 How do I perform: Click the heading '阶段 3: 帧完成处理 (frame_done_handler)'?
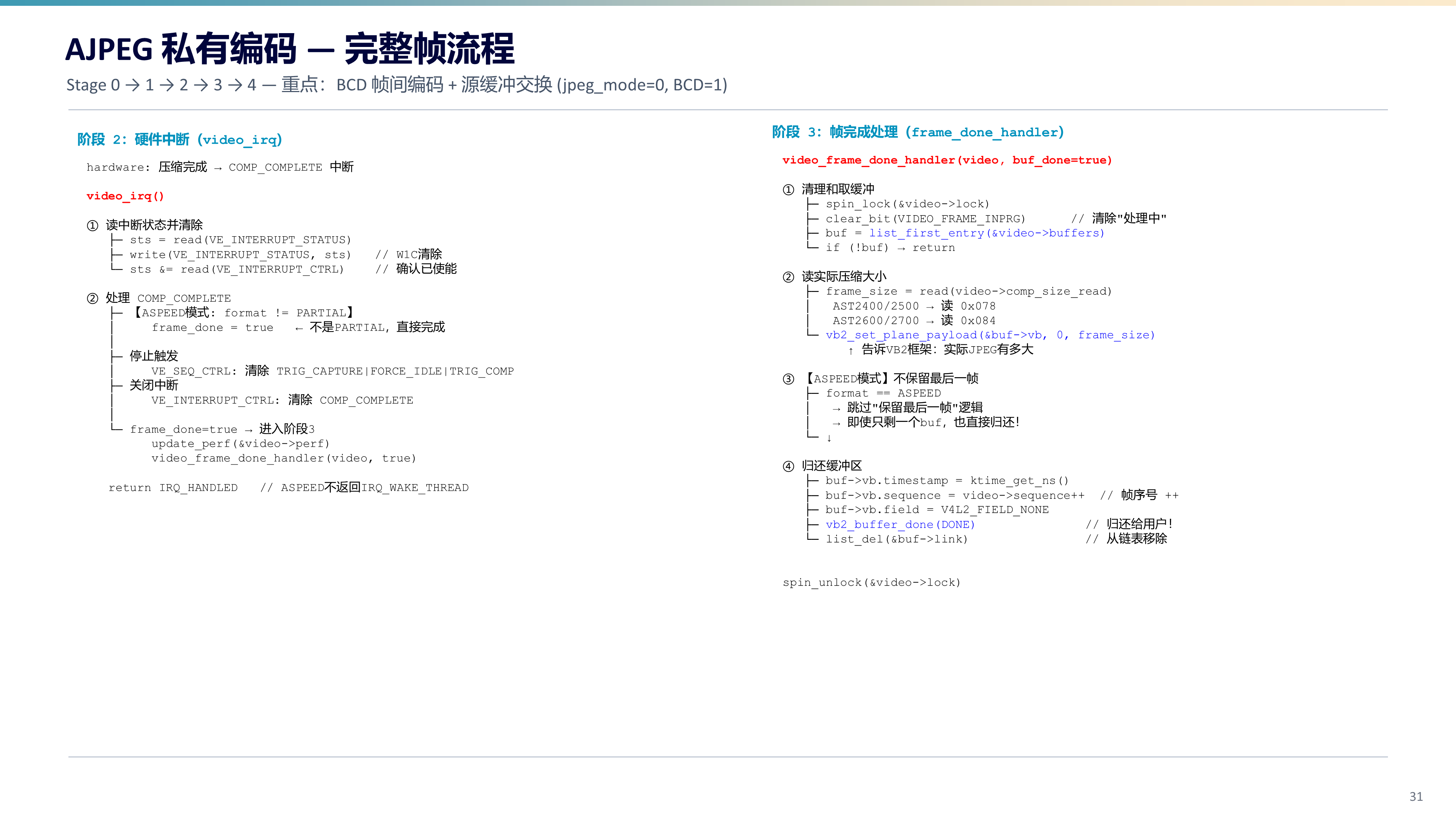[x=918, y=132]
